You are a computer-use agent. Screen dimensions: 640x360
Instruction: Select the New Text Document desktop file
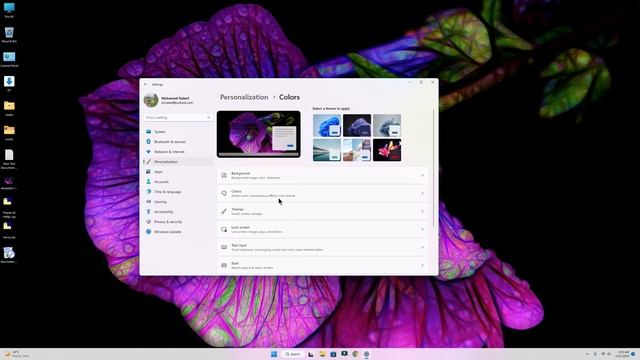coord(9,159)
